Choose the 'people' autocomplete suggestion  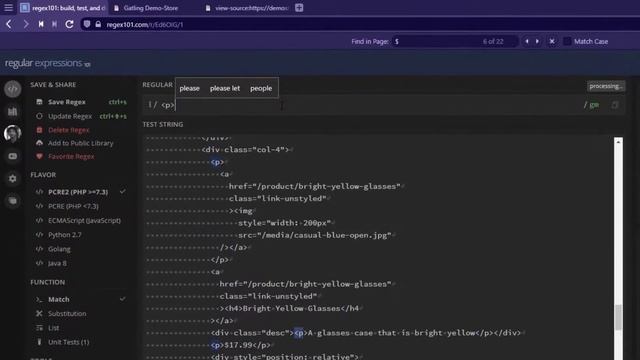point(261,88)
